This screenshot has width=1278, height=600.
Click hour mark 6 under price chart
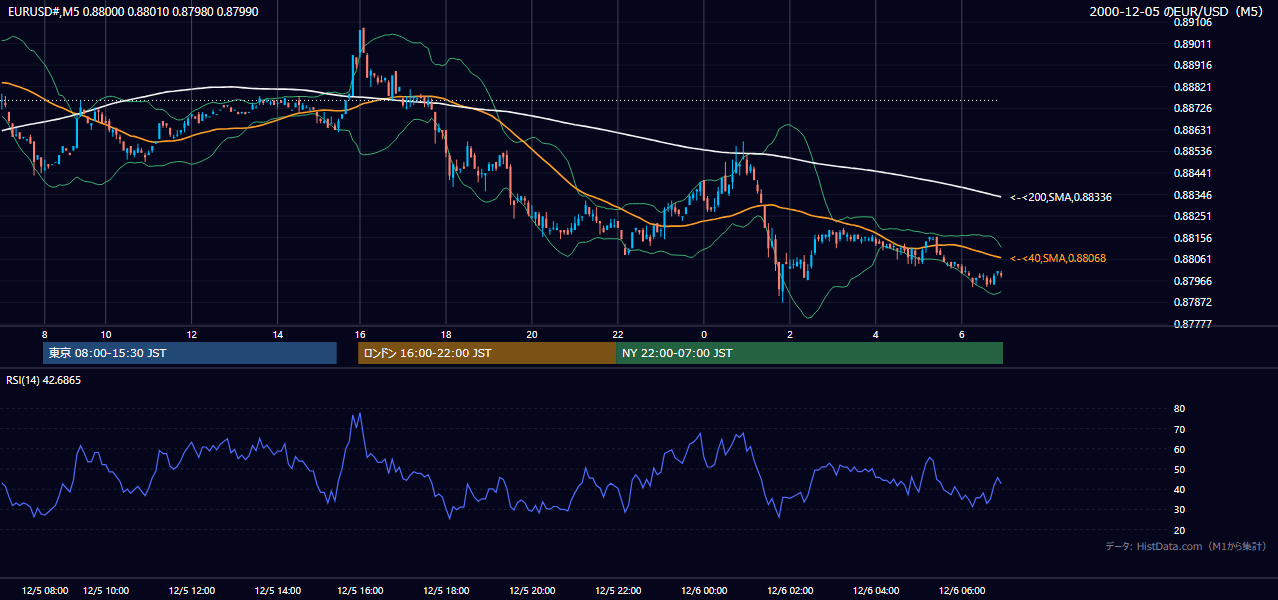(961, 334)
